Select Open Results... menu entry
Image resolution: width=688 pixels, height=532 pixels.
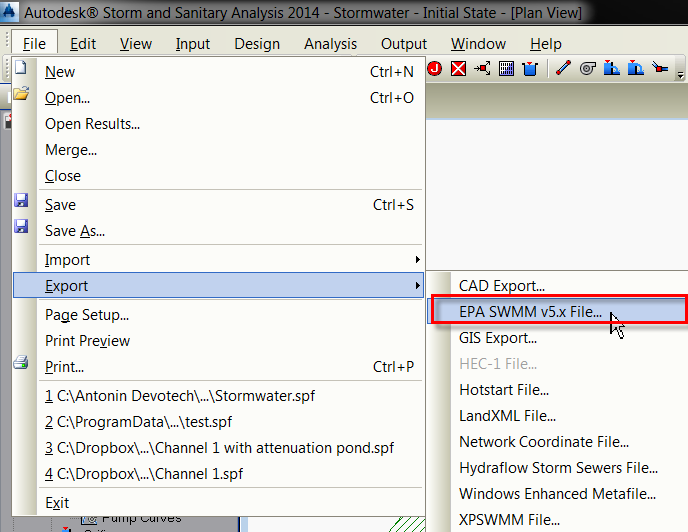click(x=218, y=124)
